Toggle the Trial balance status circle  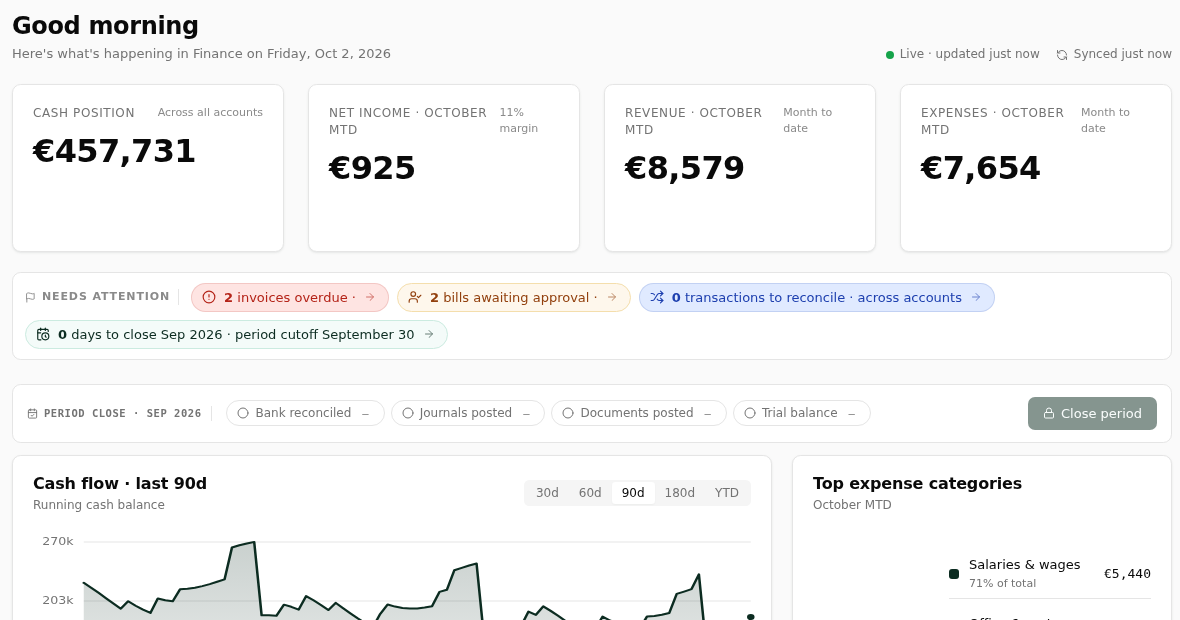750,413
